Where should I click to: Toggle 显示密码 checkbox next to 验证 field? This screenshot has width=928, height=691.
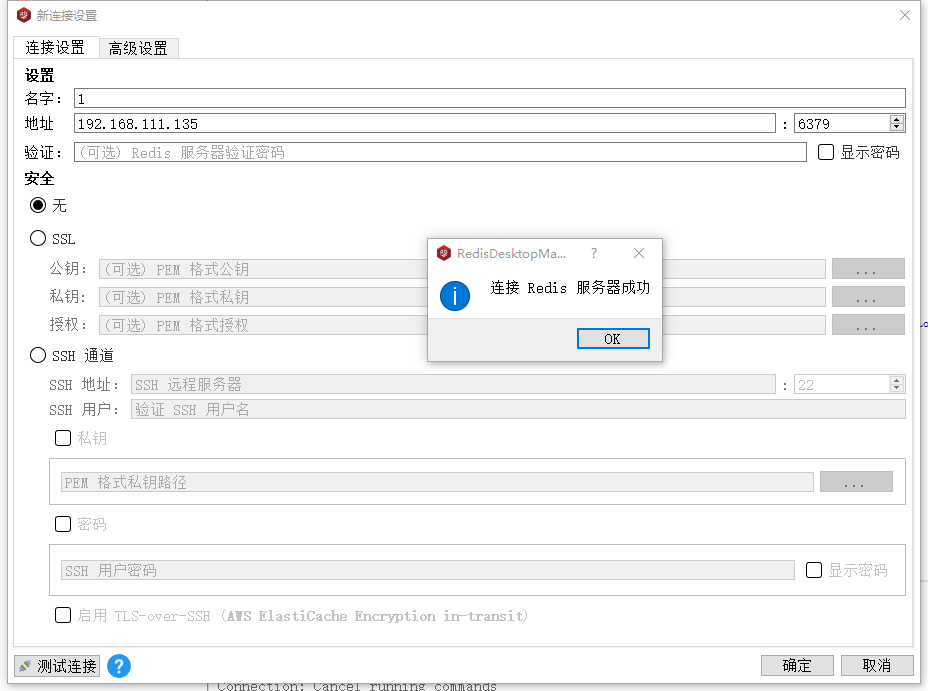click(x=826, y=152)
